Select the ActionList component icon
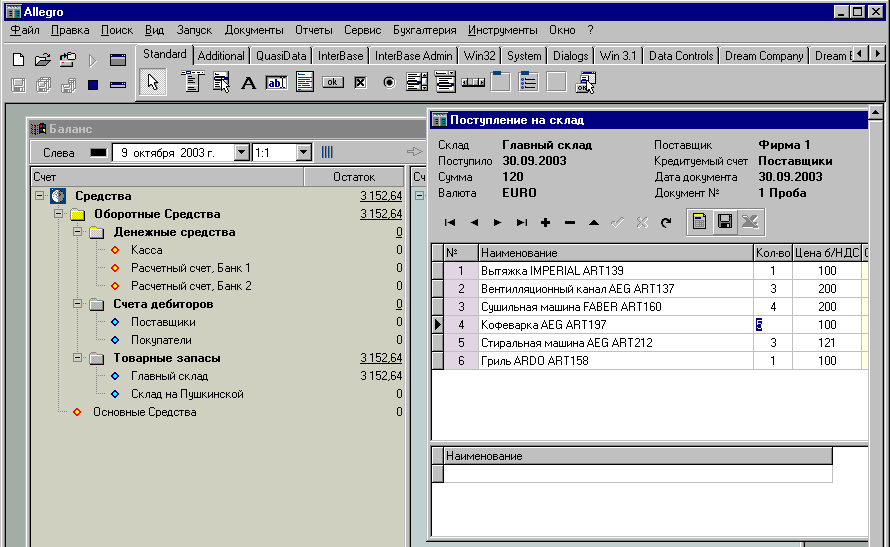The width and height of the screenshot is (890, 547). tap(585, 82)
